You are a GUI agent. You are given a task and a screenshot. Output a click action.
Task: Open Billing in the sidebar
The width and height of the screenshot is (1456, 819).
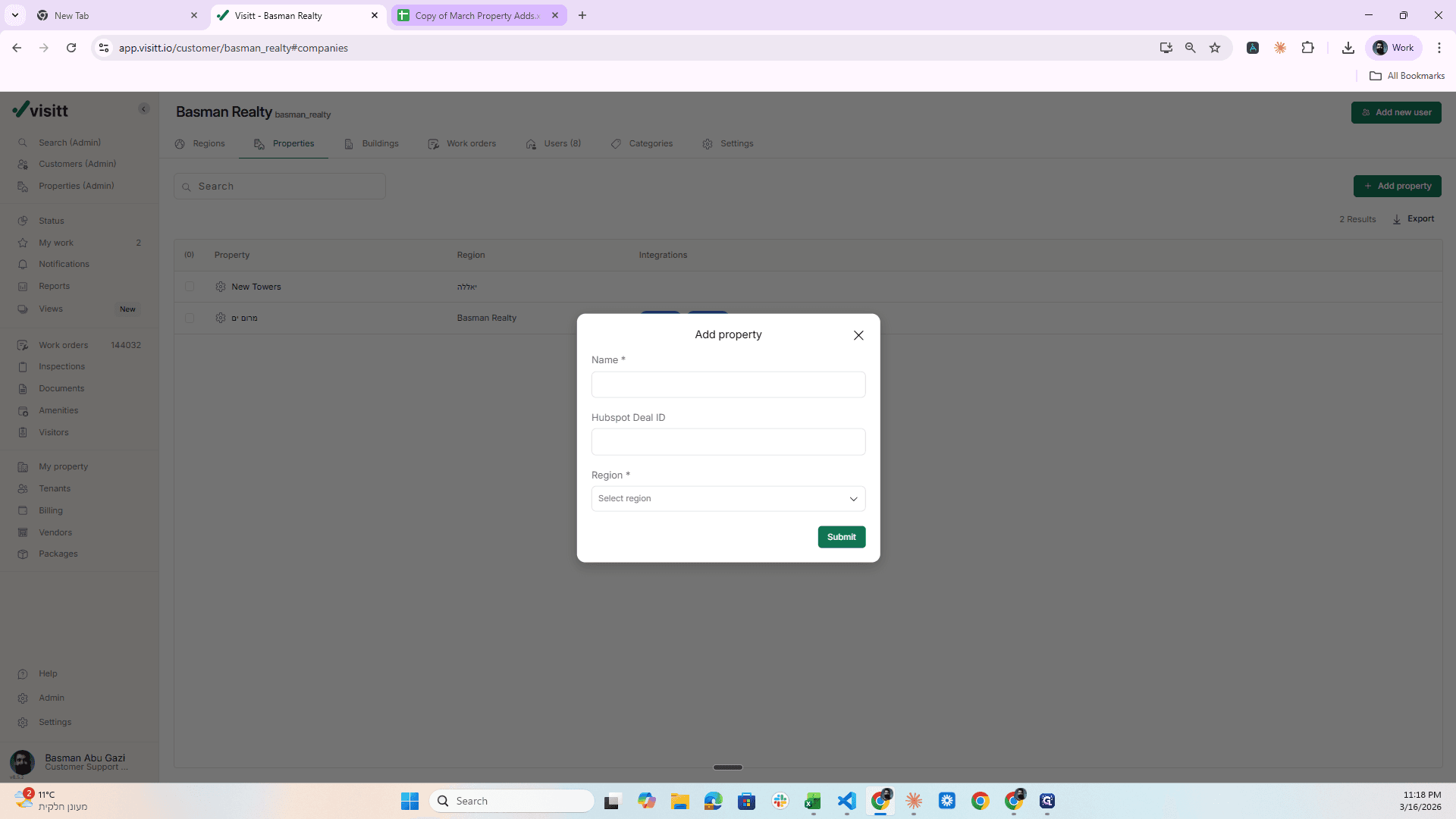[x=51, y=510]
